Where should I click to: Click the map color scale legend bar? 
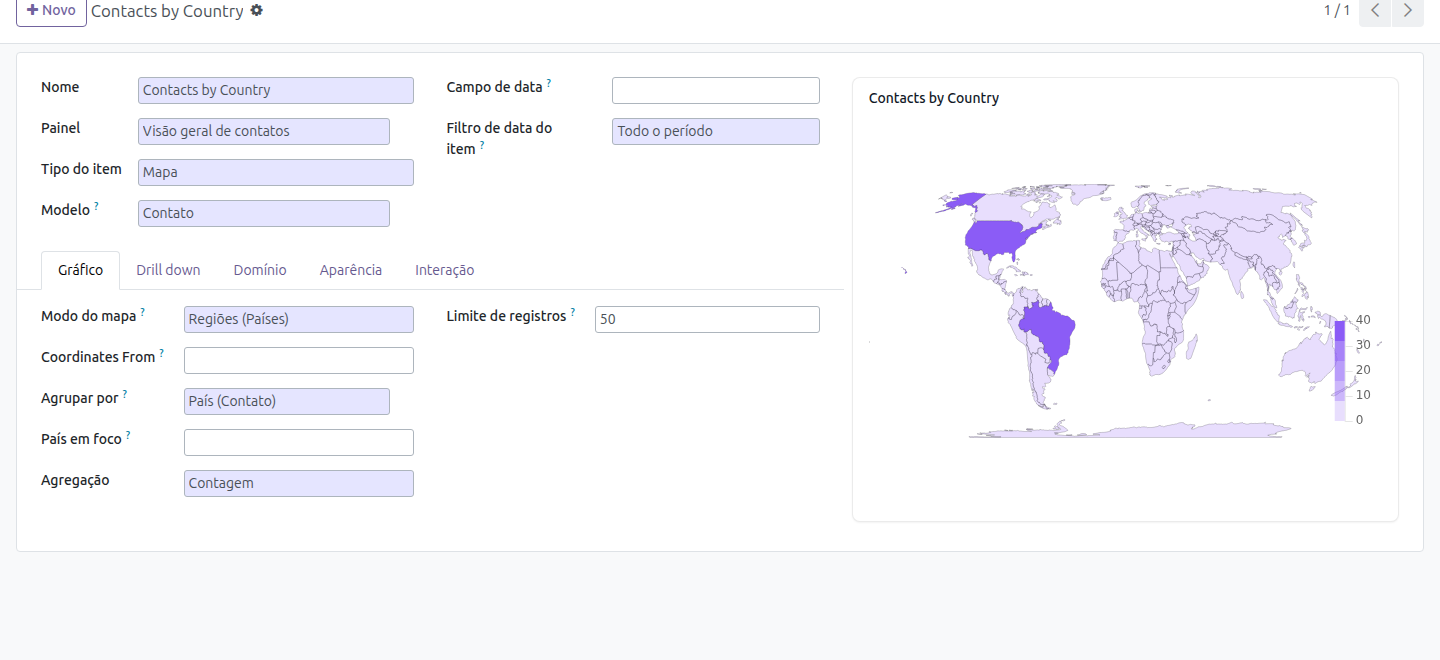pyautogui.click(x=1340, y=370)
